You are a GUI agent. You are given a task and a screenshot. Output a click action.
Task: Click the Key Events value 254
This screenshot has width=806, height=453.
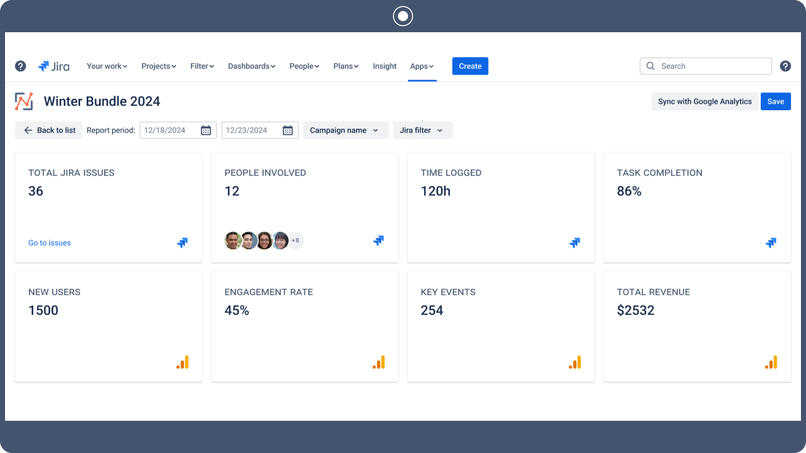[x=432, y=311]
